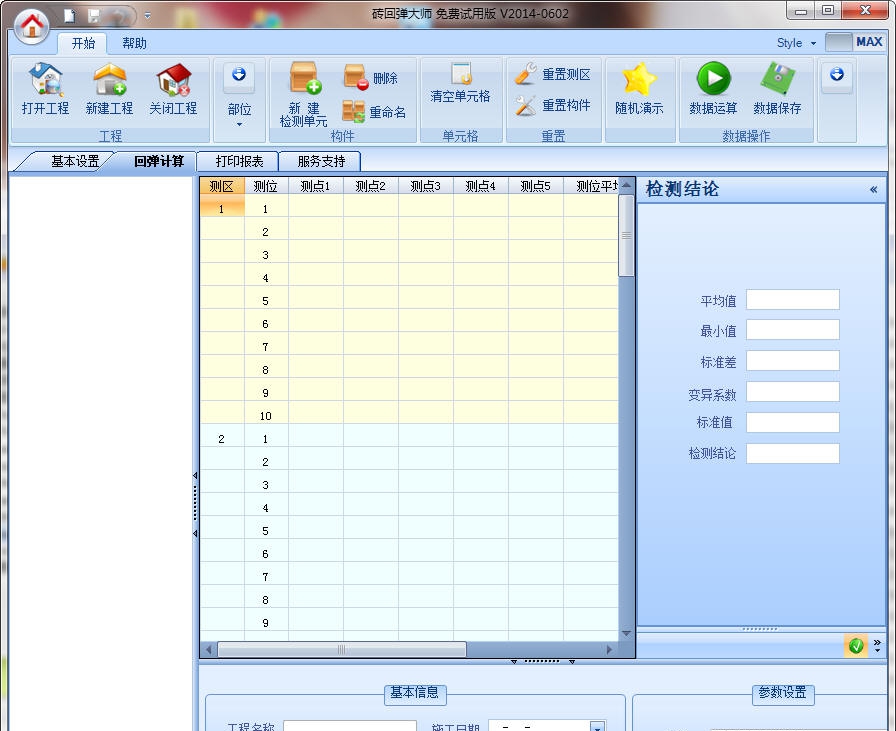Image resolution: width=896 pixels, height=731 pixels.
Task: Open the 施工日期 date dropdown
Action: point(597,727)
